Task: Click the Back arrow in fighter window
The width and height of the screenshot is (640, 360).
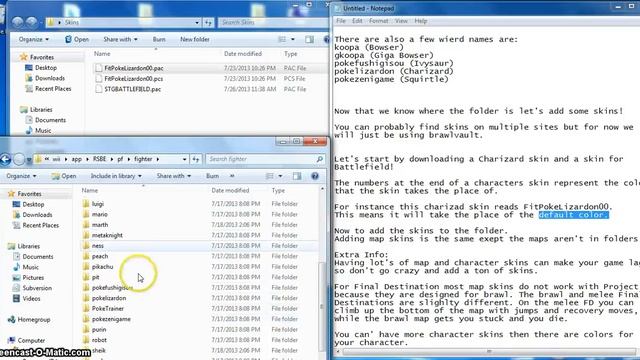Action: pyautogui.click(x=5, y=159)
